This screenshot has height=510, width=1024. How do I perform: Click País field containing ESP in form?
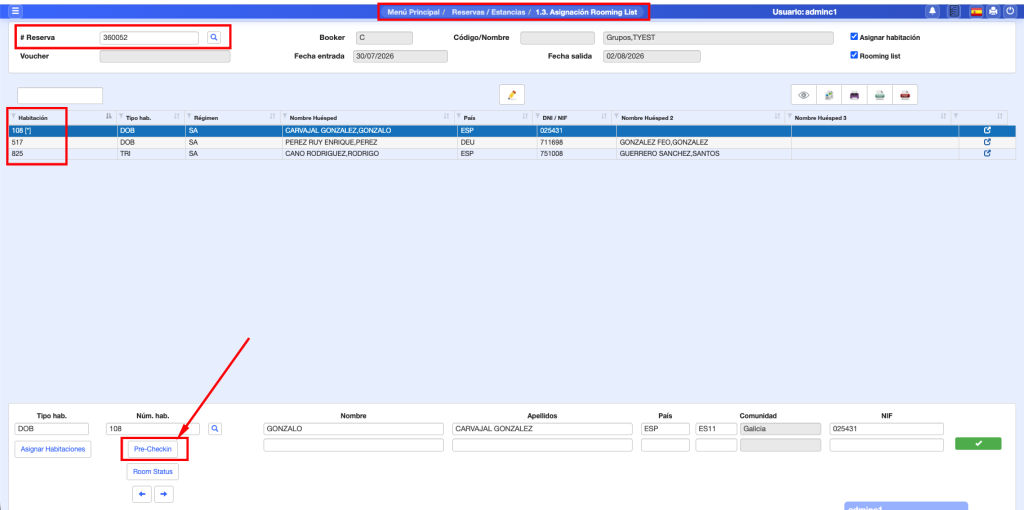(665, 429)
